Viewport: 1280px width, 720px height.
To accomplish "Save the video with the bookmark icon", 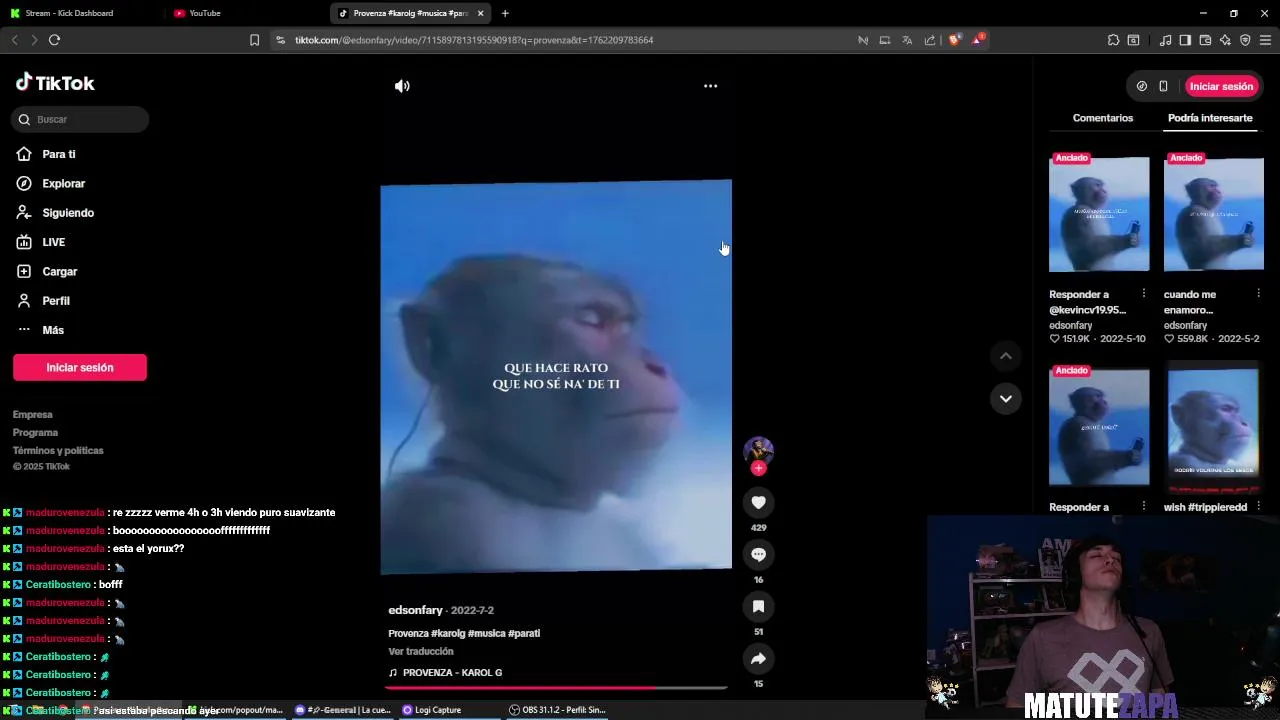I will click(758, 606).
